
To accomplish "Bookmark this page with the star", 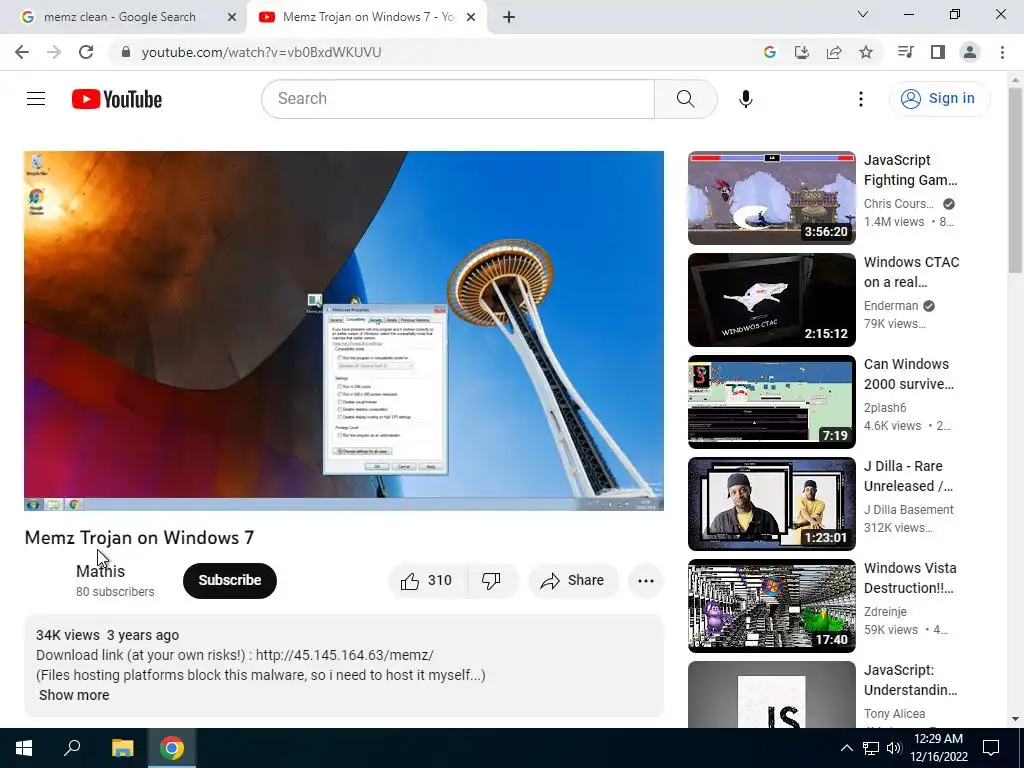I will [865, 52].
